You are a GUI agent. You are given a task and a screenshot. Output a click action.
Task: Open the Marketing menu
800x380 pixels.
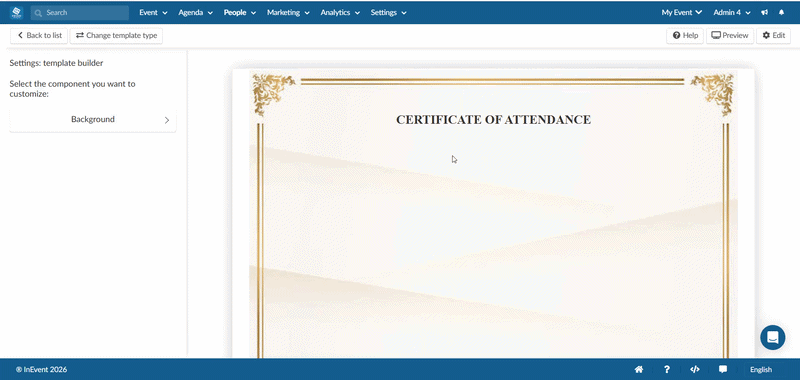pos(288,13)
